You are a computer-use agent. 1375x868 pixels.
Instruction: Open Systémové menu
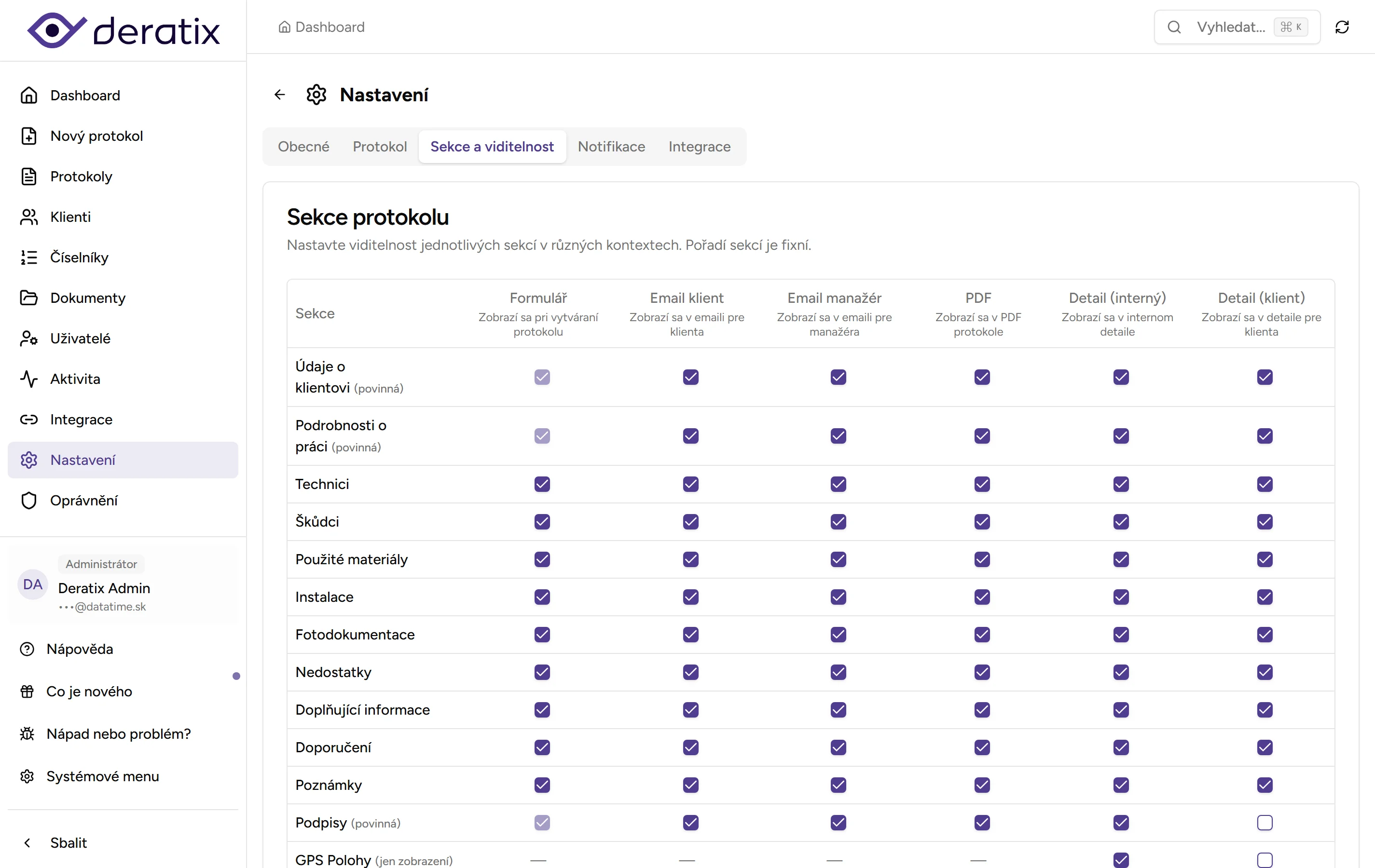102,776
